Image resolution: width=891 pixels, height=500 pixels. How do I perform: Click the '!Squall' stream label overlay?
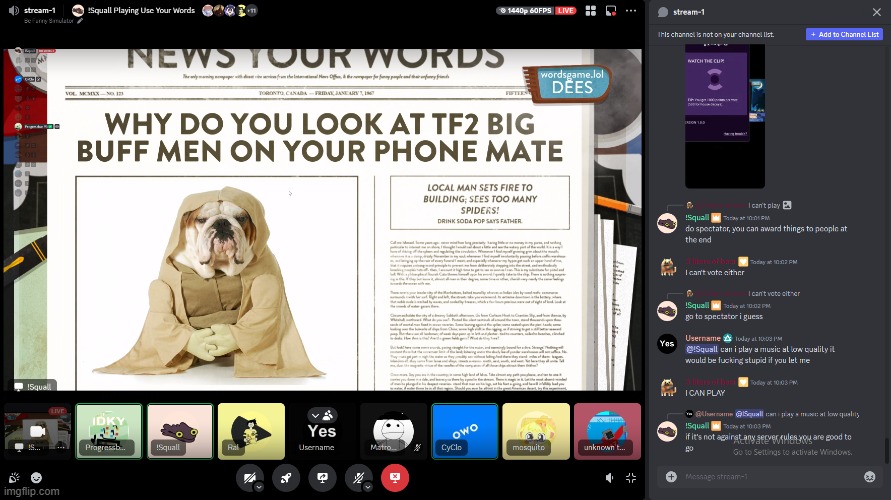(x=35, y=387)
